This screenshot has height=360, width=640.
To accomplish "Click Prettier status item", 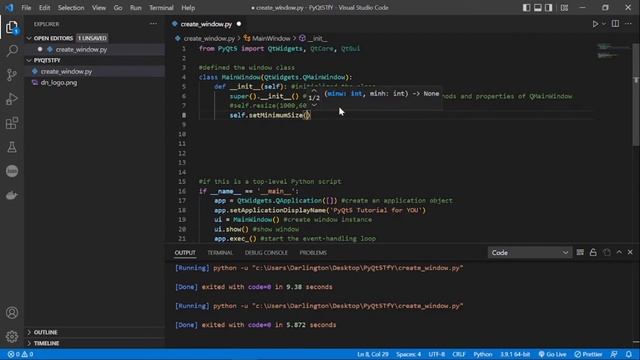I will point(588,354).
